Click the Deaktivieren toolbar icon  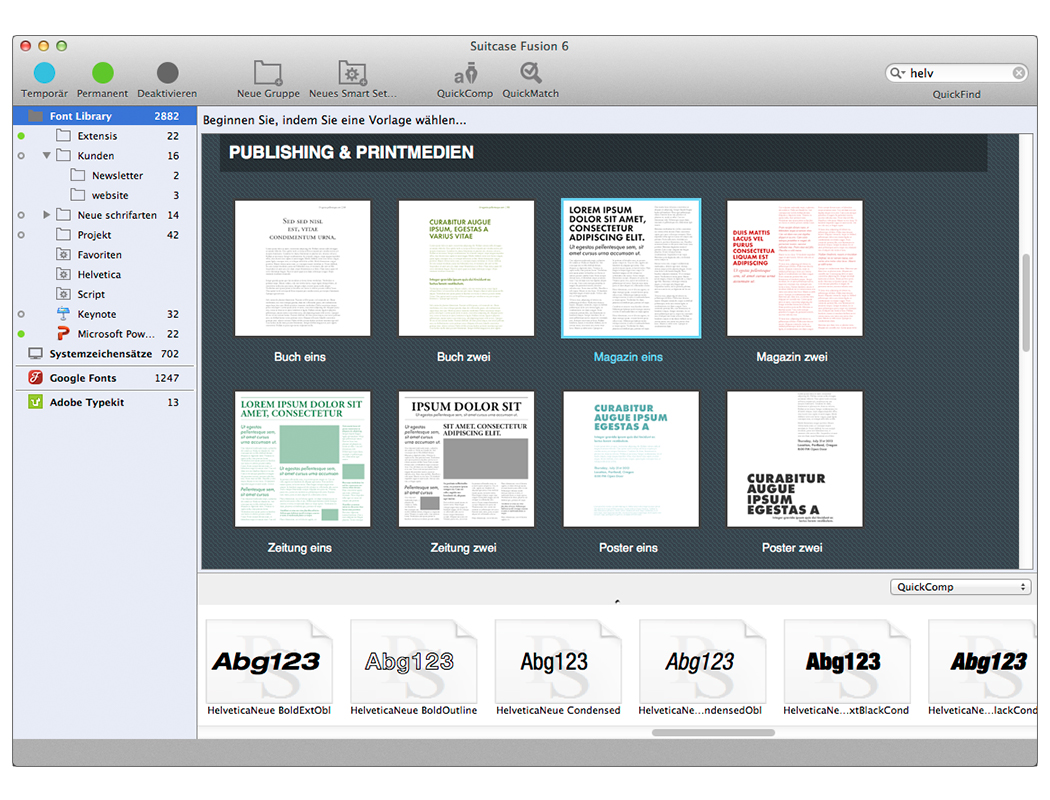pos(167,73)
